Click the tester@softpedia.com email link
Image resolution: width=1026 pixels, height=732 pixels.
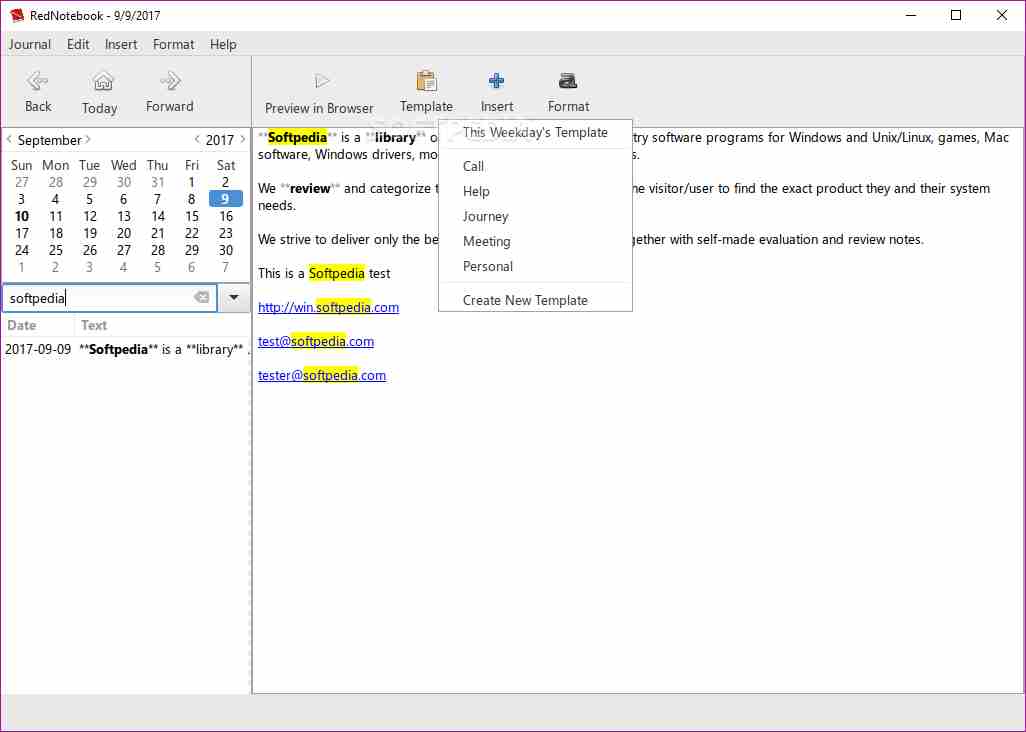(322, 375)
